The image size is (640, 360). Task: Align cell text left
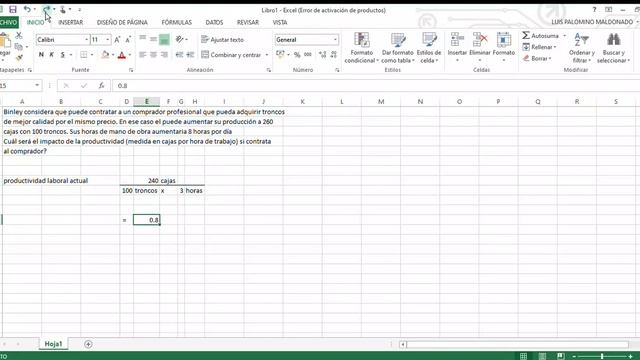[142, 55]
